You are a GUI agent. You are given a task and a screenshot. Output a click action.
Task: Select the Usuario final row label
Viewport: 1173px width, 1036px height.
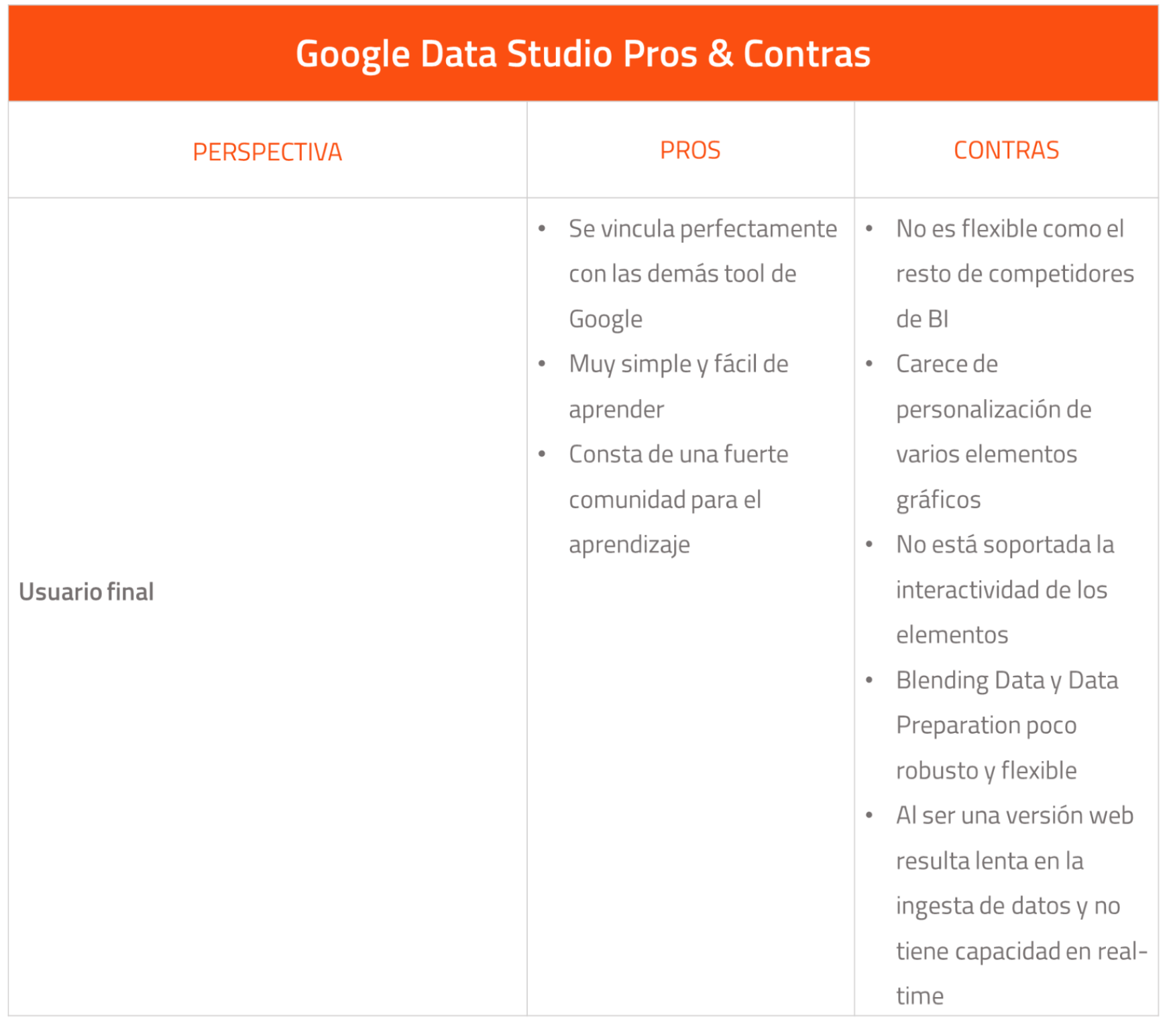tap(87, 591)
